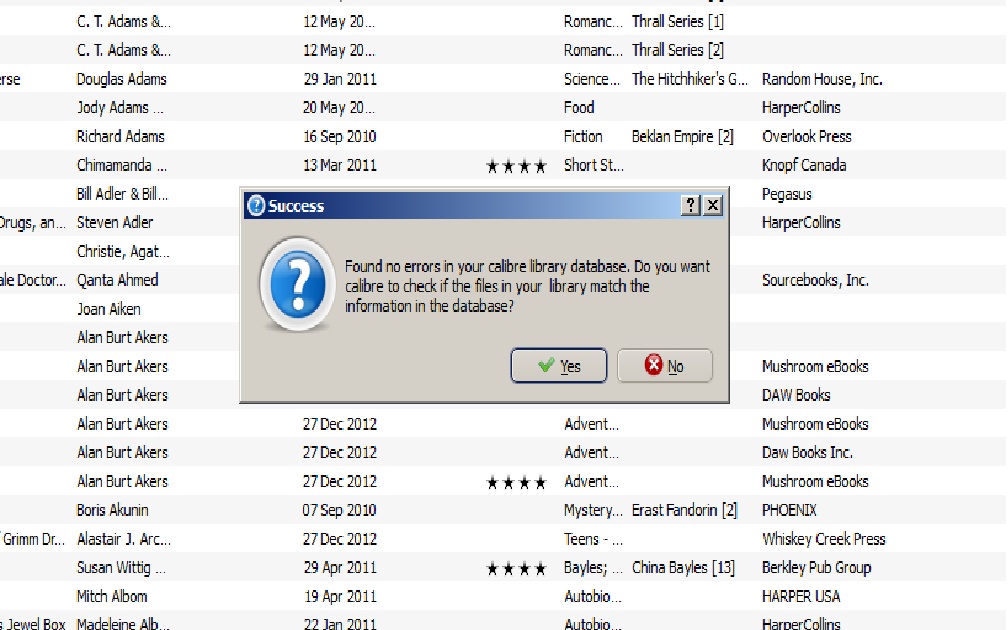The image size is (1008, 630).
Task: Select the Fiction tag cell
Action: pyautogui.click(x=583, y=136)
